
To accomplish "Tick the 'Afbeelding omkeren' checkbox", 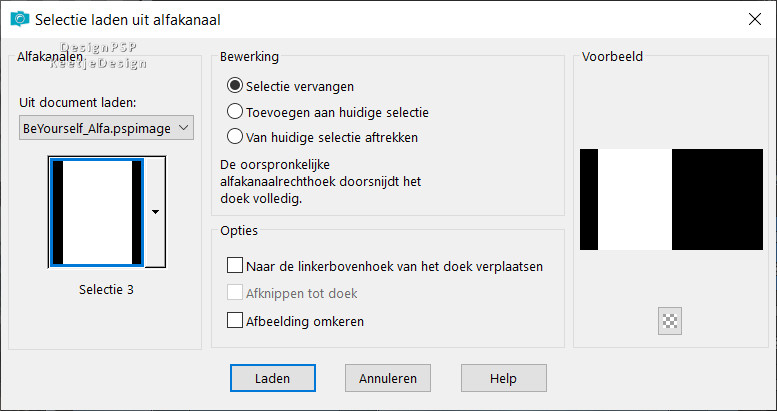I will pos(235,321).
